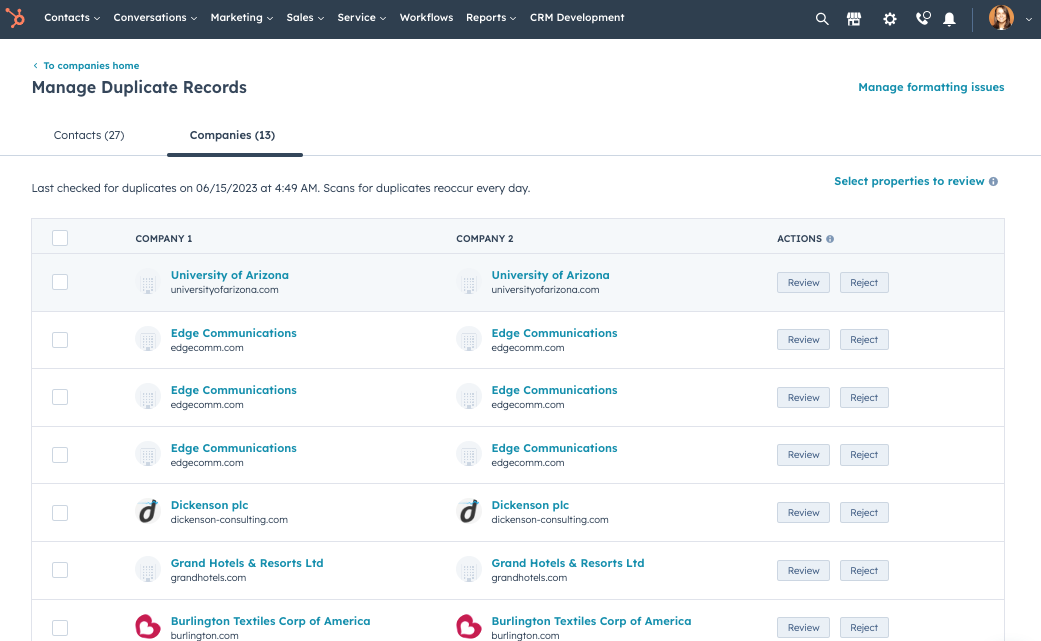Open the calling phone icon

(x=923, y=18)
